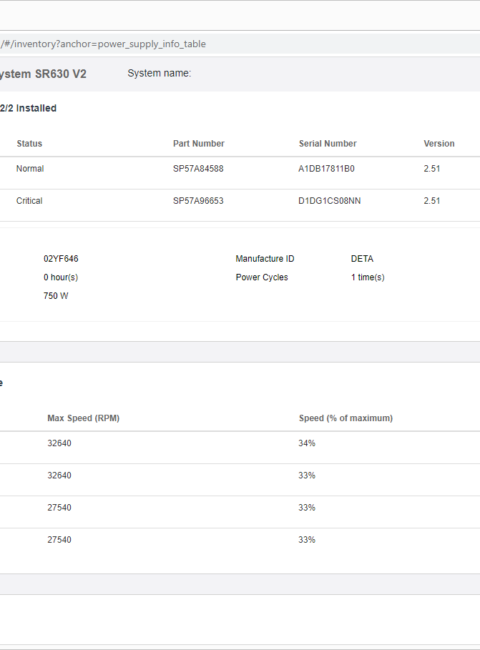The width and height of the screenshot is (480, 650).
Task: Click part number SP57A84588
Action: (x=198, y=169)
